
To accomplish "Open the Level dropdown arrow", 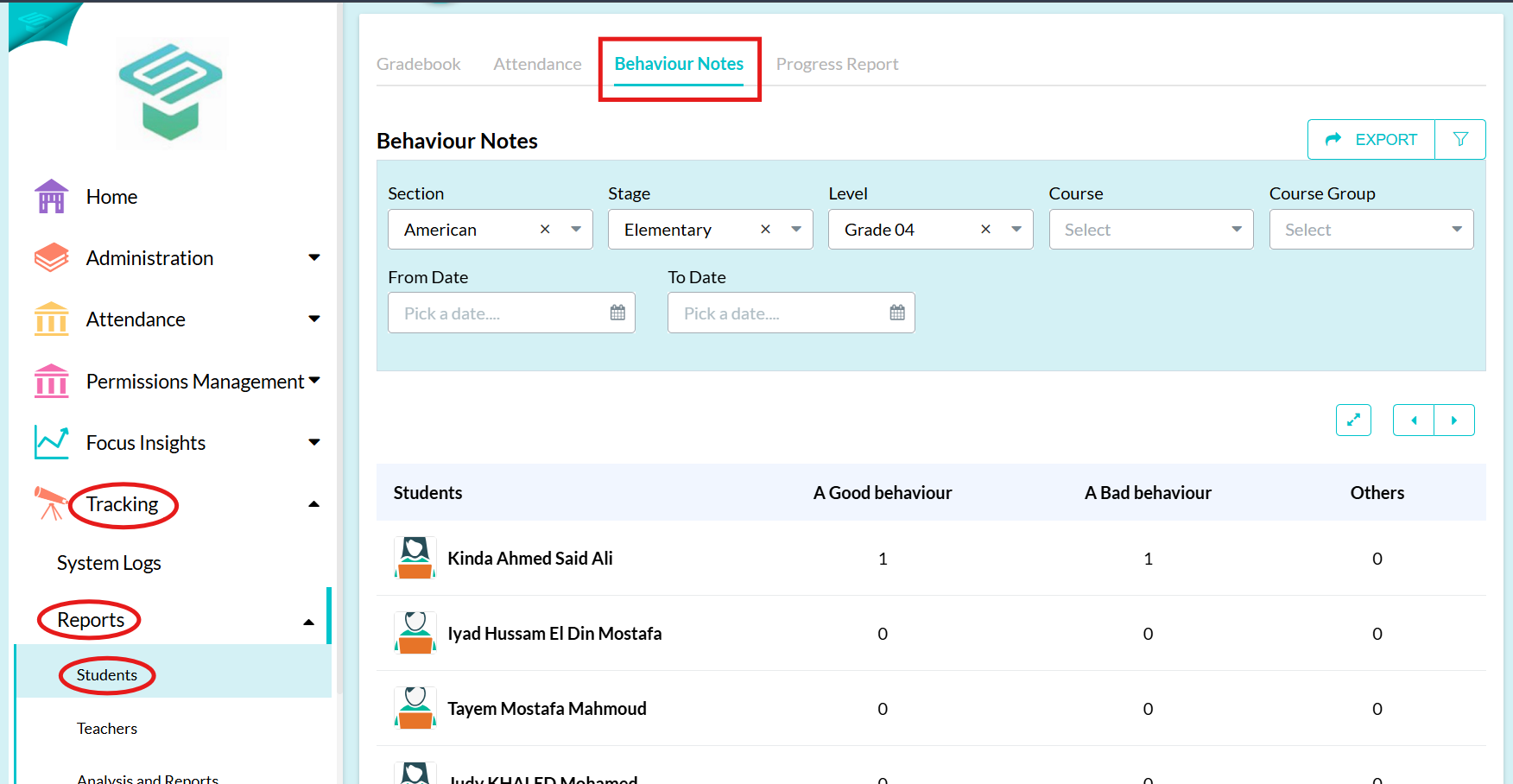I will 1016,229.
